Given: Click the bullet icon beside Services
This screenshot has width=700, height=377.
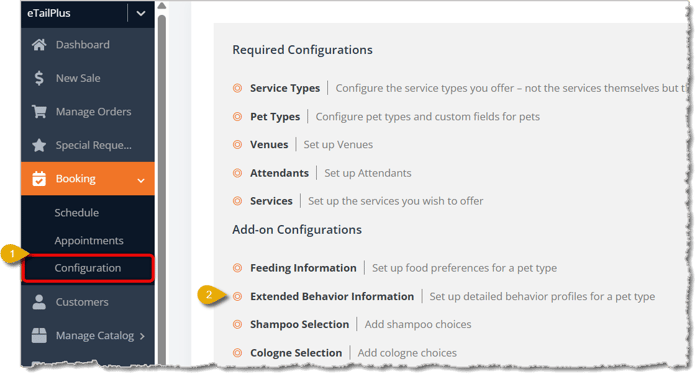Looking at the screenshot, I should click(x=238, y=201).
